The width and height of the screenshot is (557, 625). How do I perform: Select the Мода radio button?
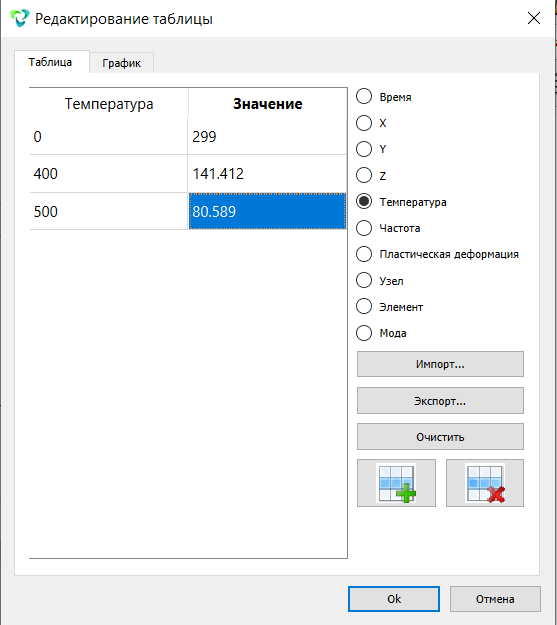tap(364, 333)
